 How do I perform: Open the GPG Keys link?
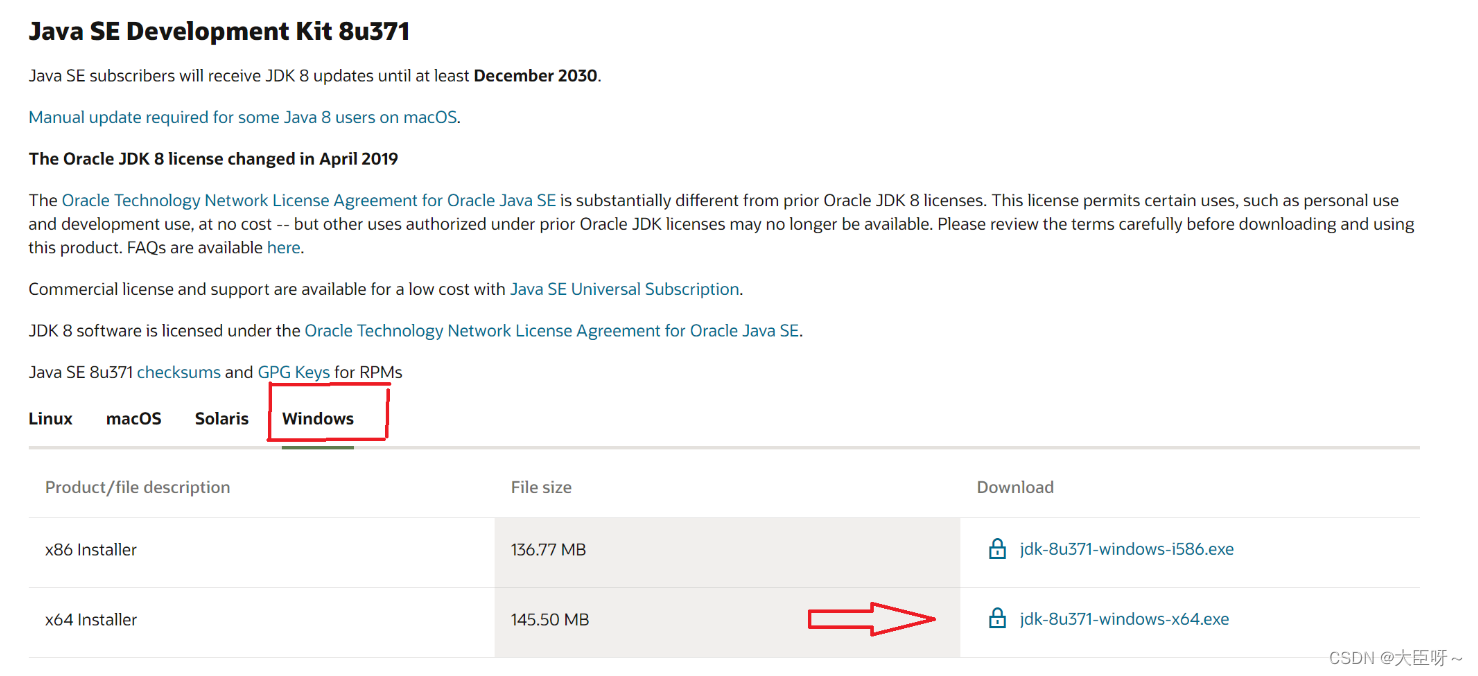pyautogui.click(x=294, y=372)
